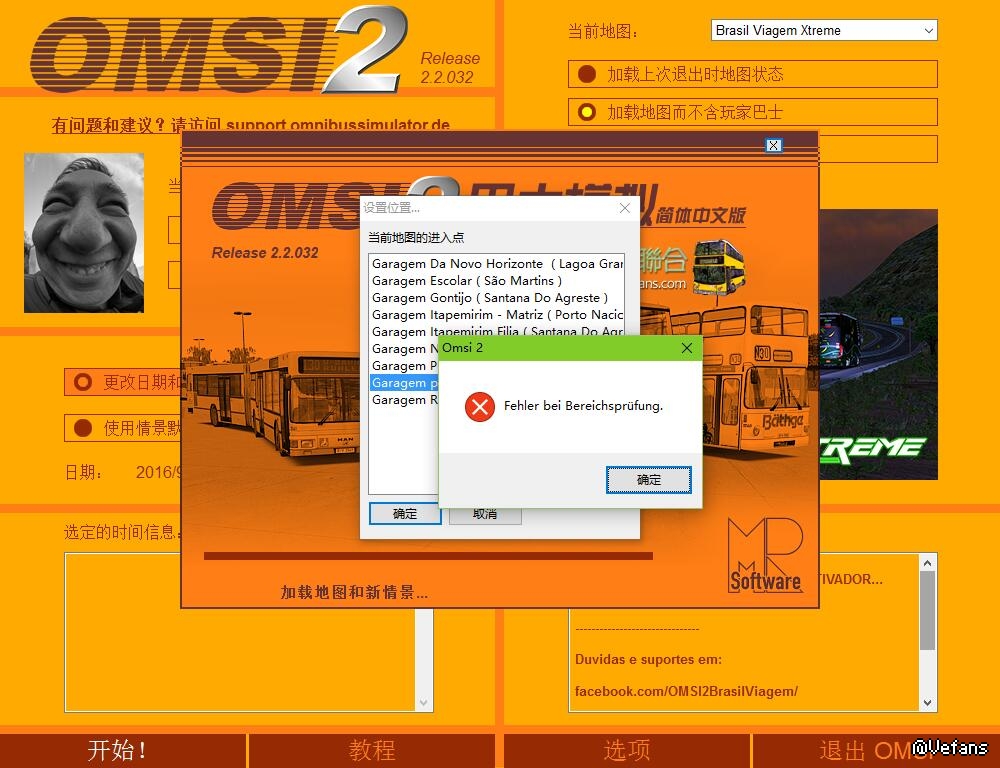The width and height of the screenshot is (1000, 768).
Task: Open the Brasil Viagem Xtreme map dropdown
Action: pyautogui.click(x=824, y=30)
